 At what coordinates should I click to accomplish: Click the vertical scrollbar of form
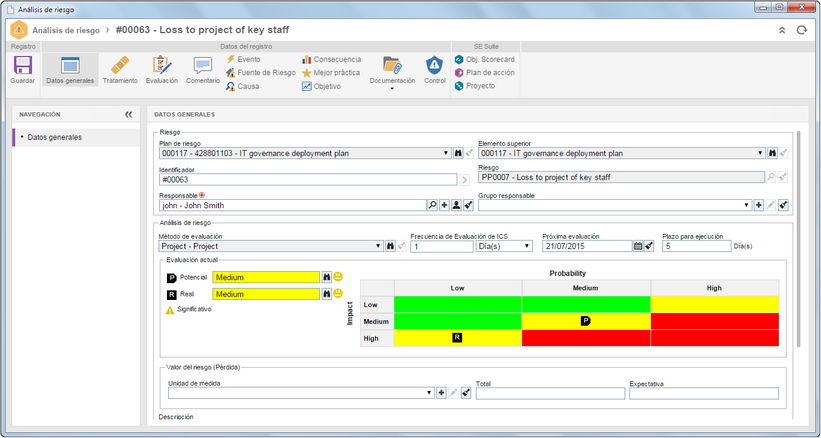(x=798, y=239)
